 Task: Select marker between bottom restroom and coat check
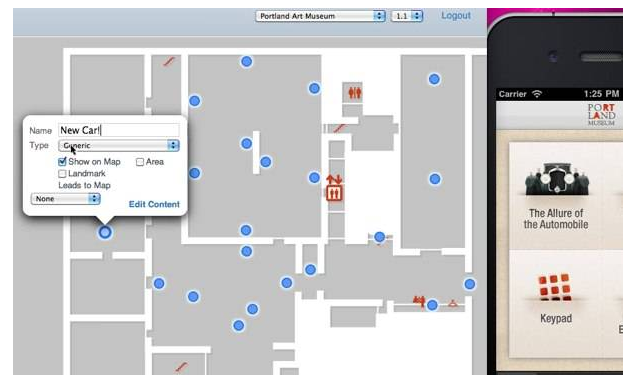(432, 305)
